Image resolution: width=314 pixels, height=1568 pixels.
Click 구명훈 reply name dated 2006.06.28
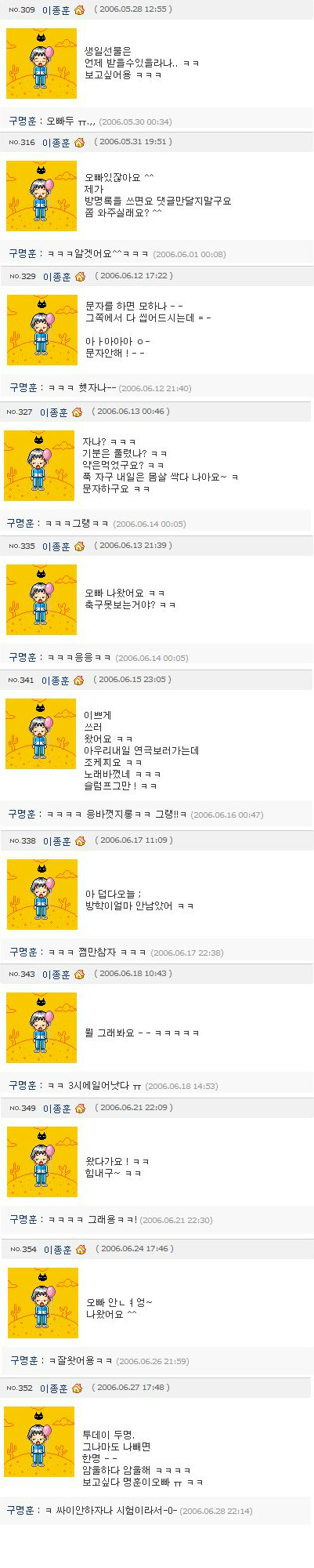pyautogui.click(x=20, y=1509)
